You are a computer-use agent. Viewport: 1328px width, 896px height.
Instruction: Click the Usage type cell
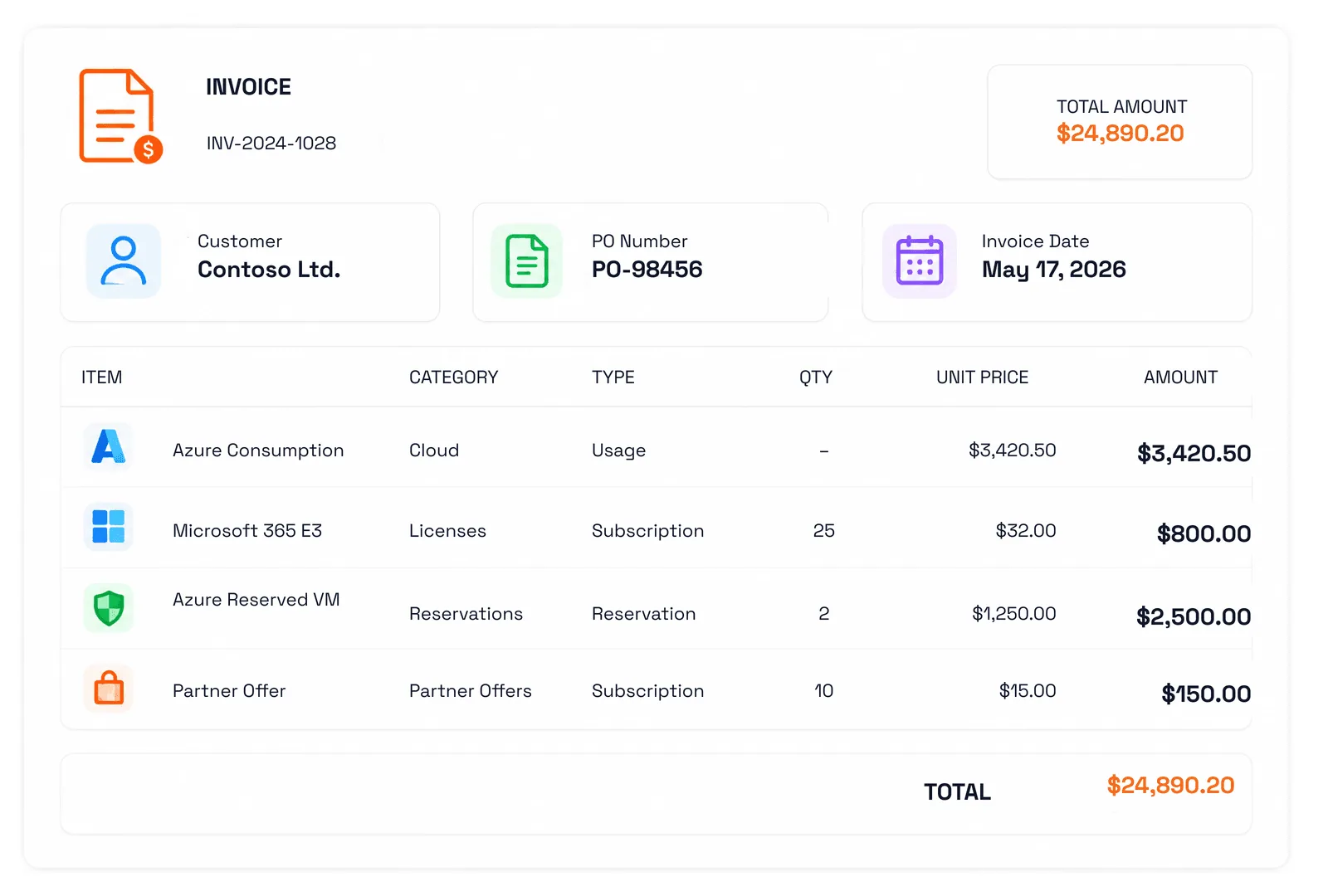tap(618, 450)
